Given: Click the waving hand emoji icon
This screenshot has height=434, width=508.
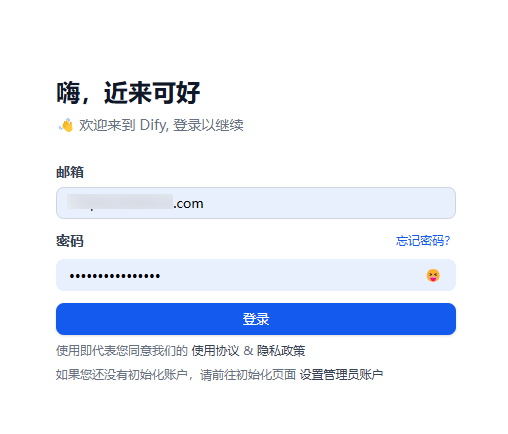Looking at the screenshot, I should pos(66,125).
